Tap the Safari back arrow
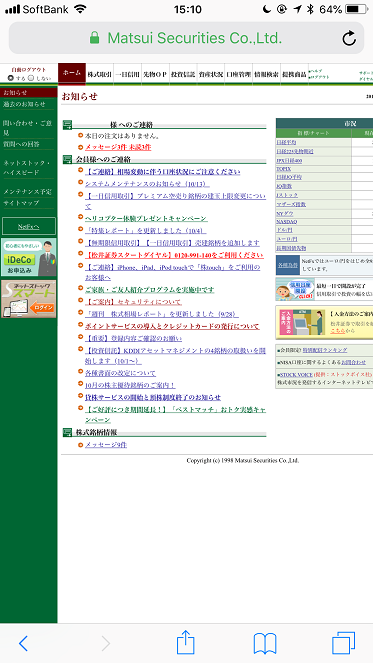The width and height of the screenshot is (373, 663). coord(24,643)
